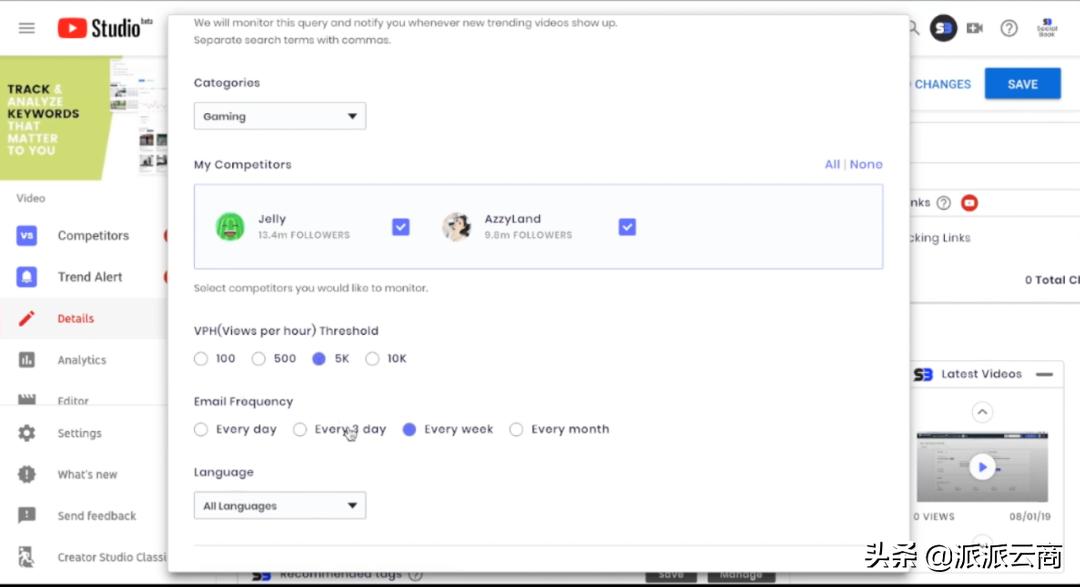Select the 5K VPH threshold
The width and height of the screenshot is (1080, 587).
[x=319, y=359]
